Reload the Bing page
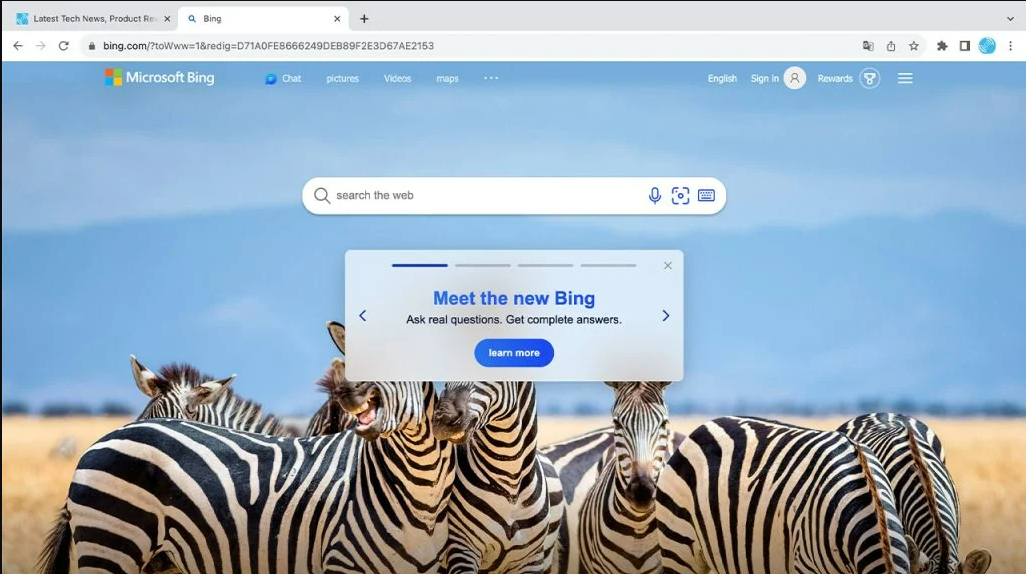1026x574 pixels. pyautogui.click(x=64, y=46)
